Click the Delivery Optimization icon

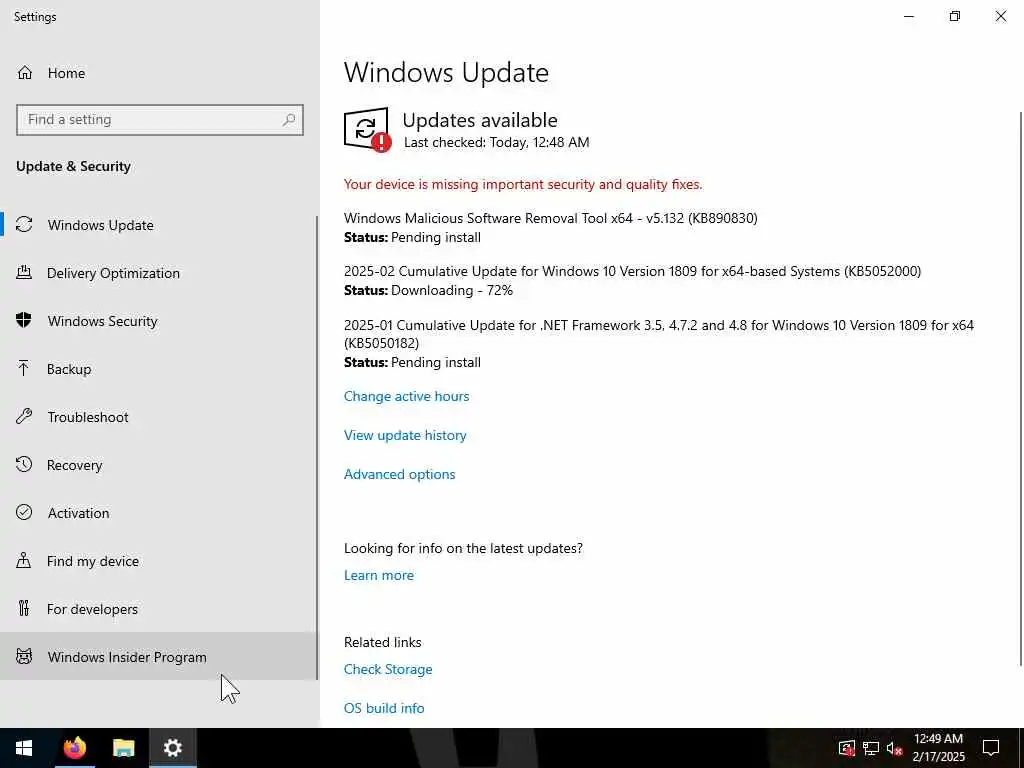pyautogui.click(x=24, y=272)
